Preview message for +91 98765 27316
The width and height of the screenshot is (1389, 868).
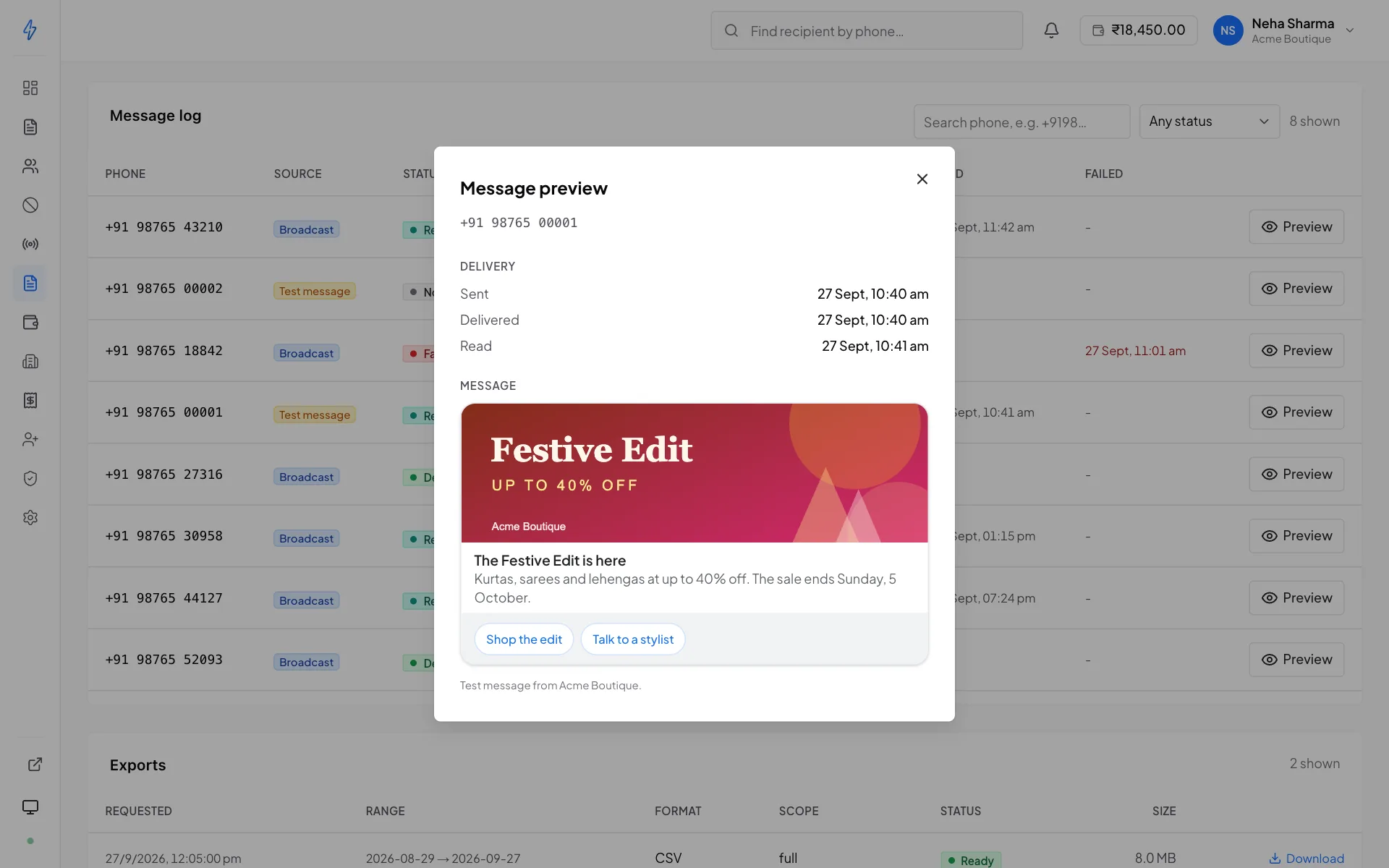1296,475
